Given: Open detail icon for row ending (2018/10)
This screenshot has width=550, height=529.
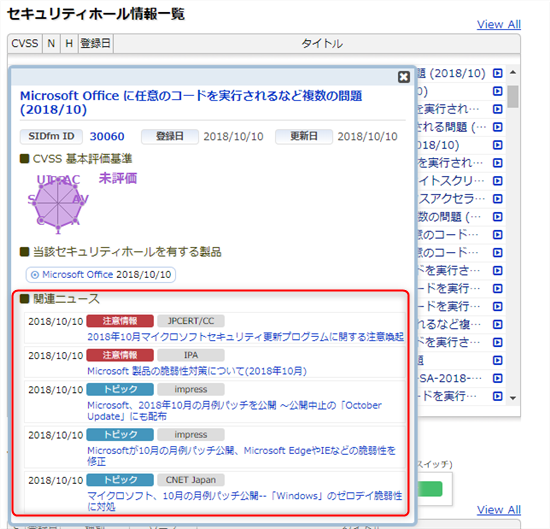Looking at the screenshot, I should pos(497,73).
